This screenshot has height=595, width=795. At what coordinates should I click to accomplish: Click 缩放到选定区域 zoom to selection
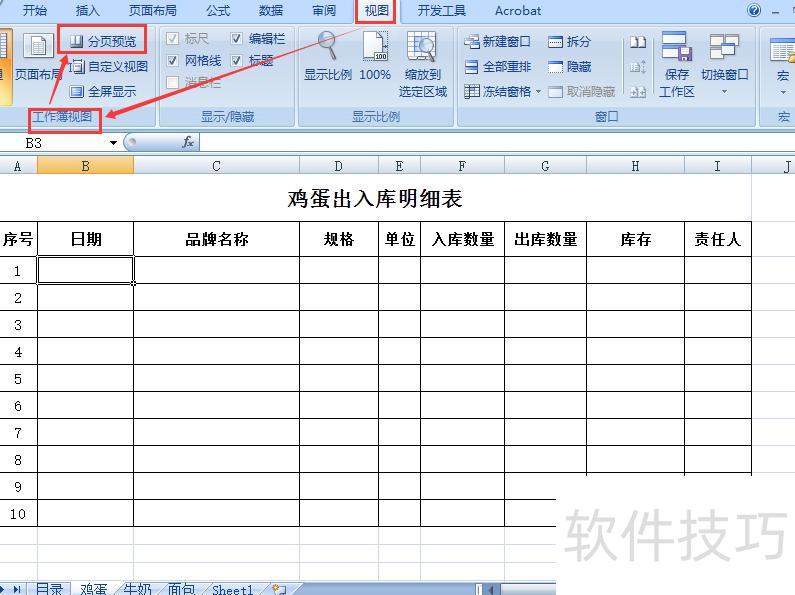click(x=423, y=65)
